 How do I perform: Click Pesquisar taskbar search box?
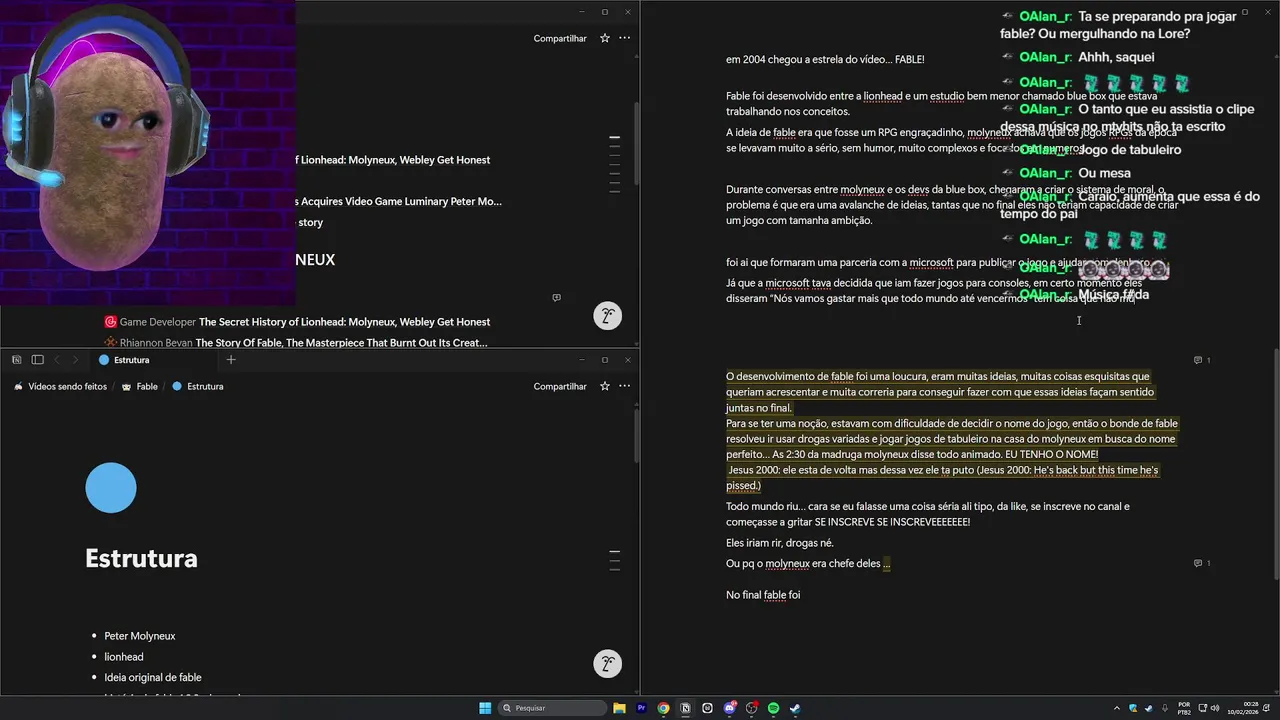[x=553, y=708]
